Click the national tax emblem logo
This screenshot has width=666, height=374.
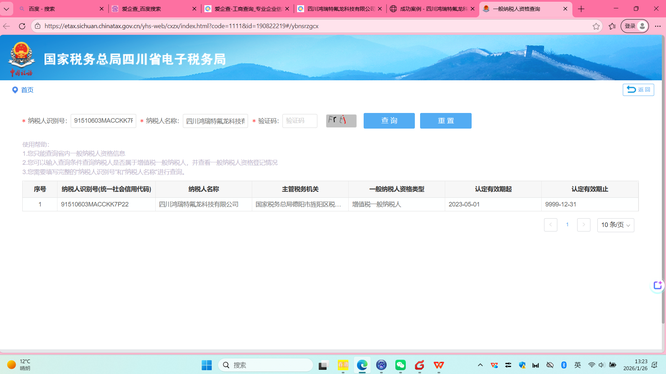(21, 59)
